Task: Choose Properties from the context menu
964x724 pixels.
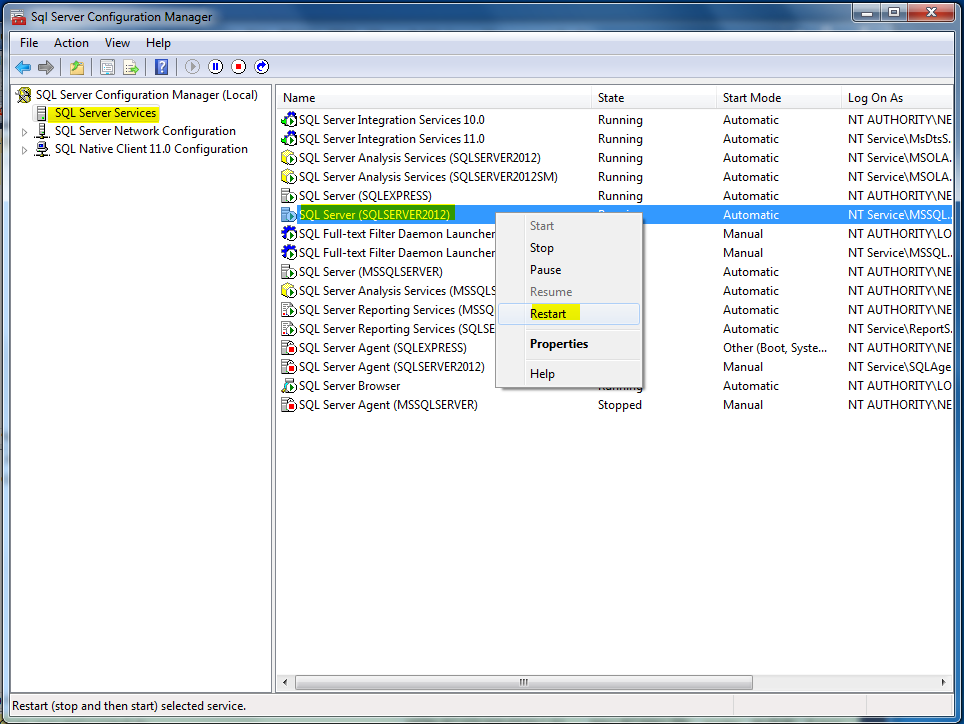Action: (569, 344)
